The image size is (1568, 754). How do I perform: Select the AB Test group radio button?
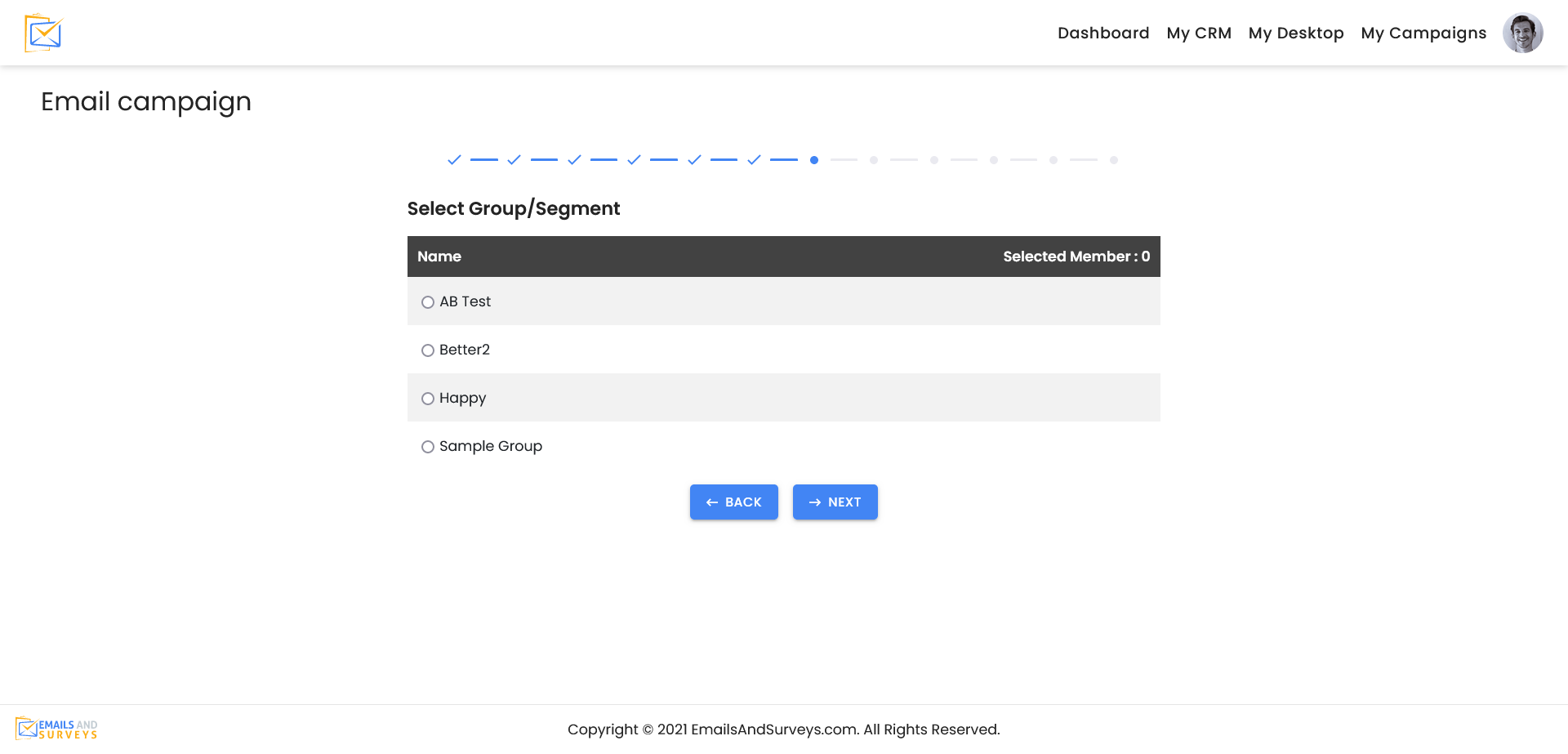[x=428, y=301]
